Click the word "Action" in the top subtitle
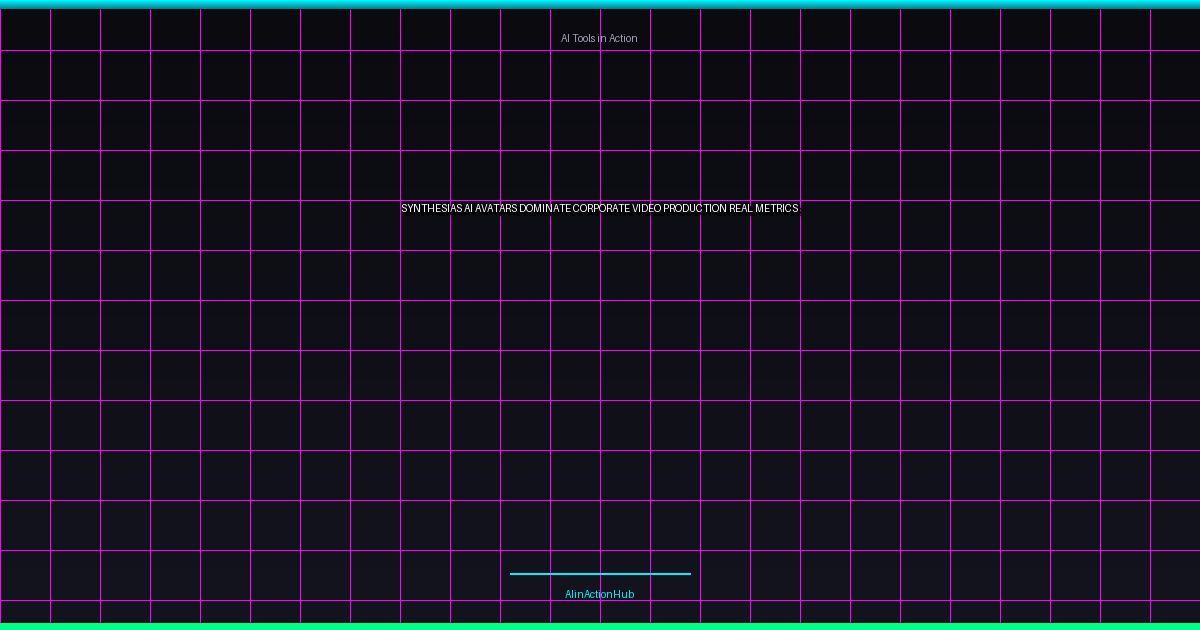The height and width of the screenshot is (630, 1200). coord(623,38)
